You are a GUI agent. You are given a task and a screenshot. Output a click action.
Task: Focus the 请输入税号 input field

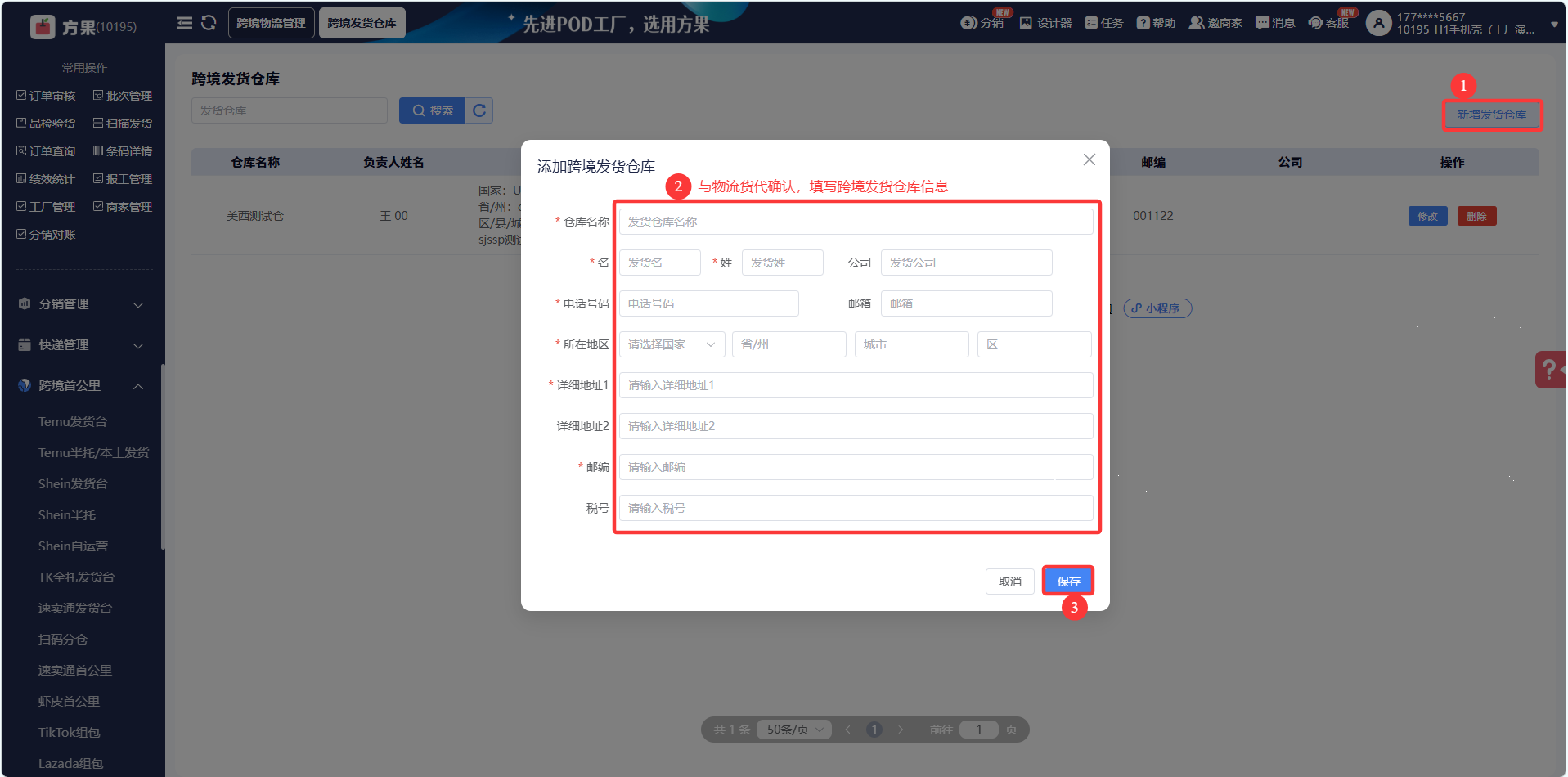(x=856, y=508)
